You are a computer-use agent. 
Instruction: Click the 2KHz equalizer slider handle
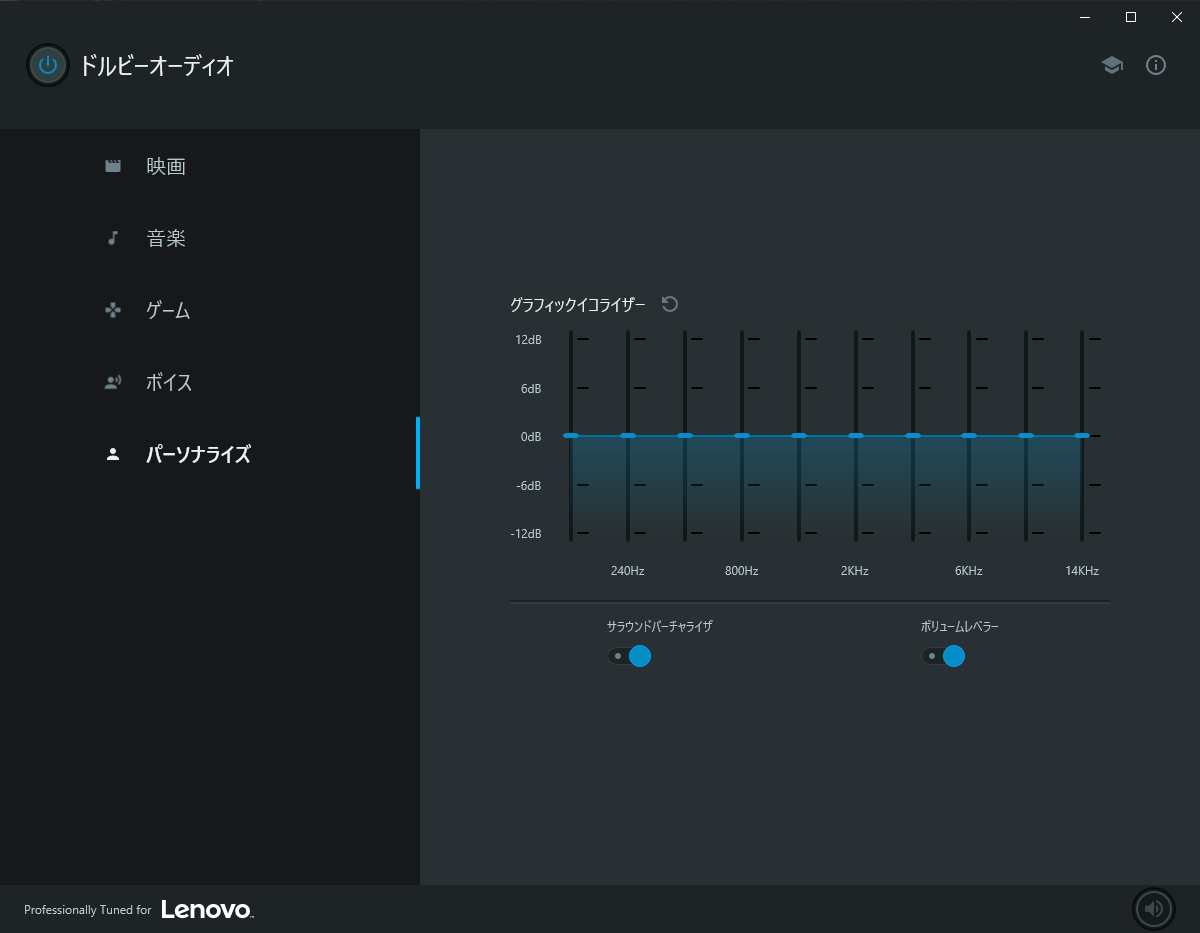click(856, 436)
